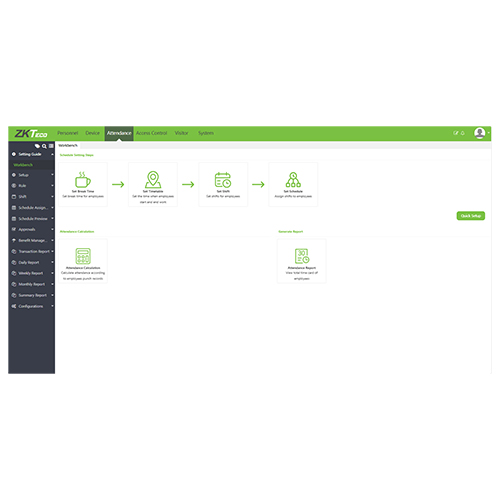Screen dimensions: 500x500
Task: Click the Configurations gears icon
Action: [14, 306]
